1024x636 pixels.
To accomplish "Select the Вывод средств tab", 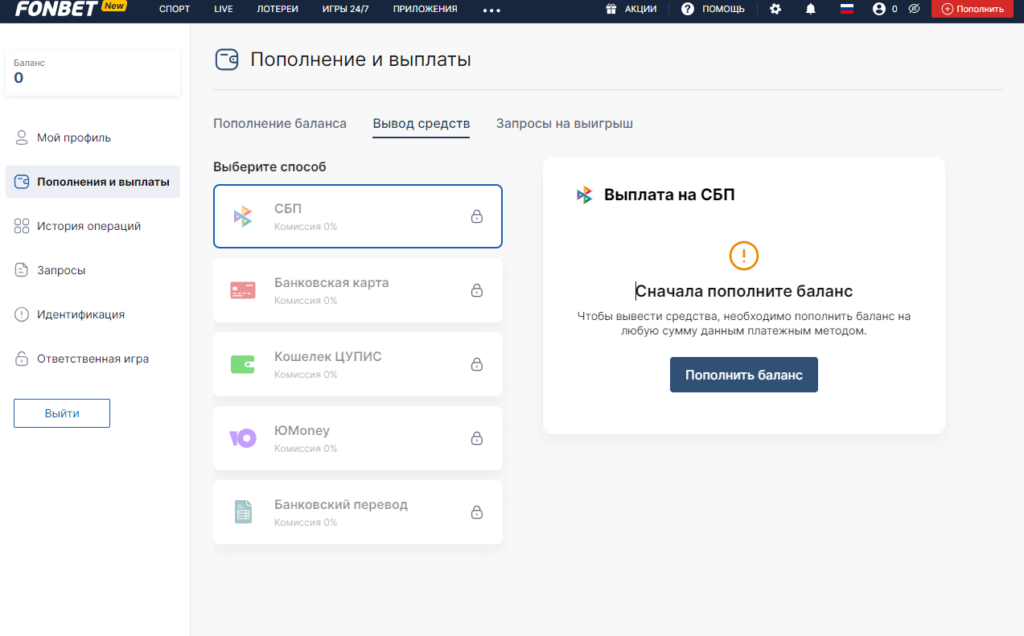I will tap(421, 123).
